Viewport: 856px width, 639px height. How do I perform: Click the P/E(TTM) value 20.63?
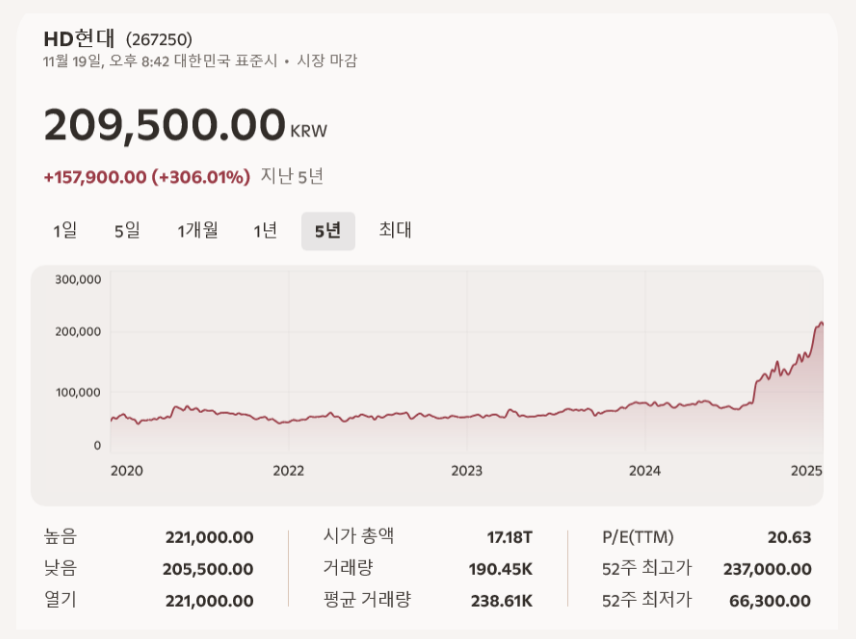789,538
